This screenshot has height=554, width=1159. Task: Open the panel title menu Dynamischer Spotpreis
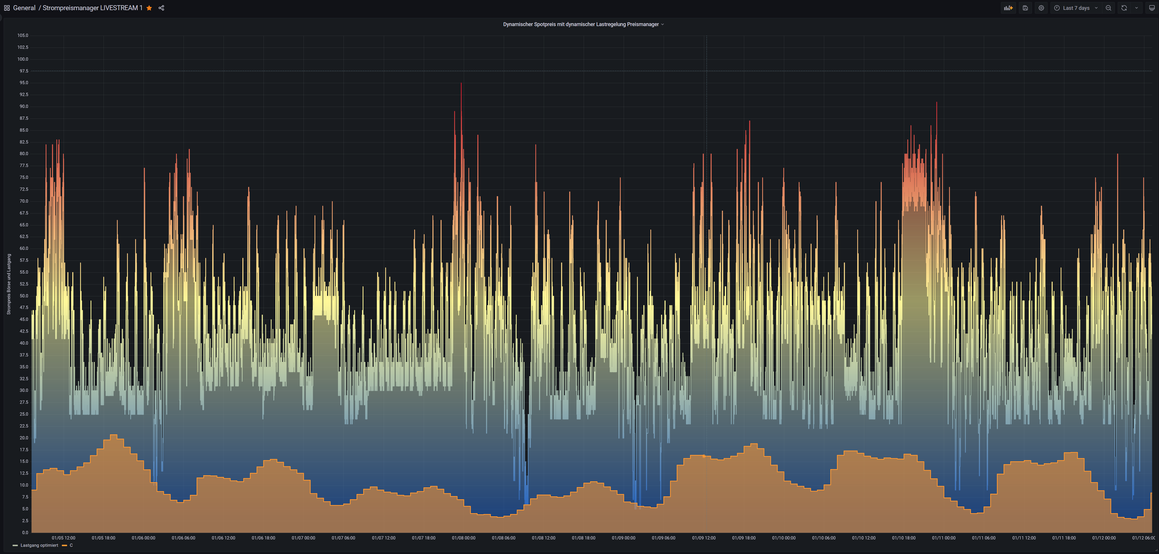coord(582,24)
